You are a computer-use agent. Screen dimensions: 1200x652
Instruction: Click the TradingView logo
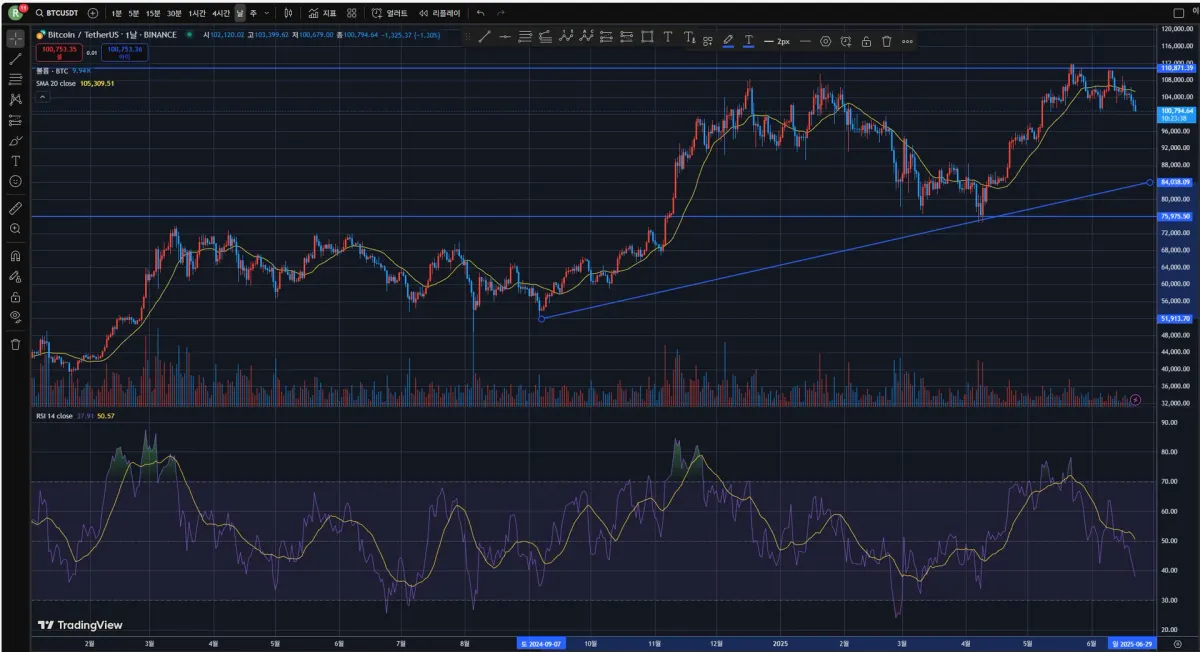pos(80,625)
